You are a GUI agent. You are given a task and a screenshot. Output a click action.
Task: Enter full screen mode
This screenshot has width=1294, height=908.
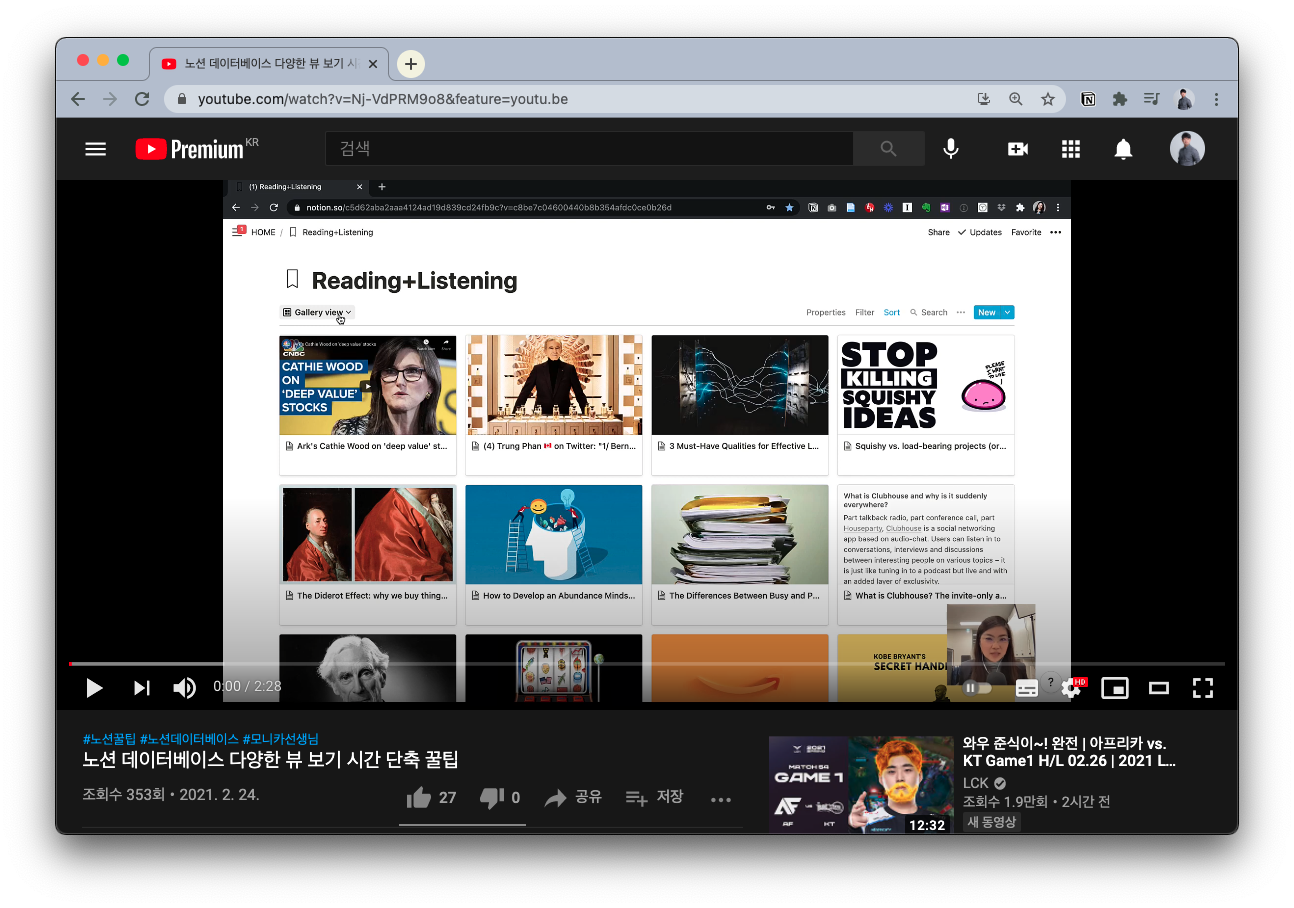click(x=1203, y=688)
